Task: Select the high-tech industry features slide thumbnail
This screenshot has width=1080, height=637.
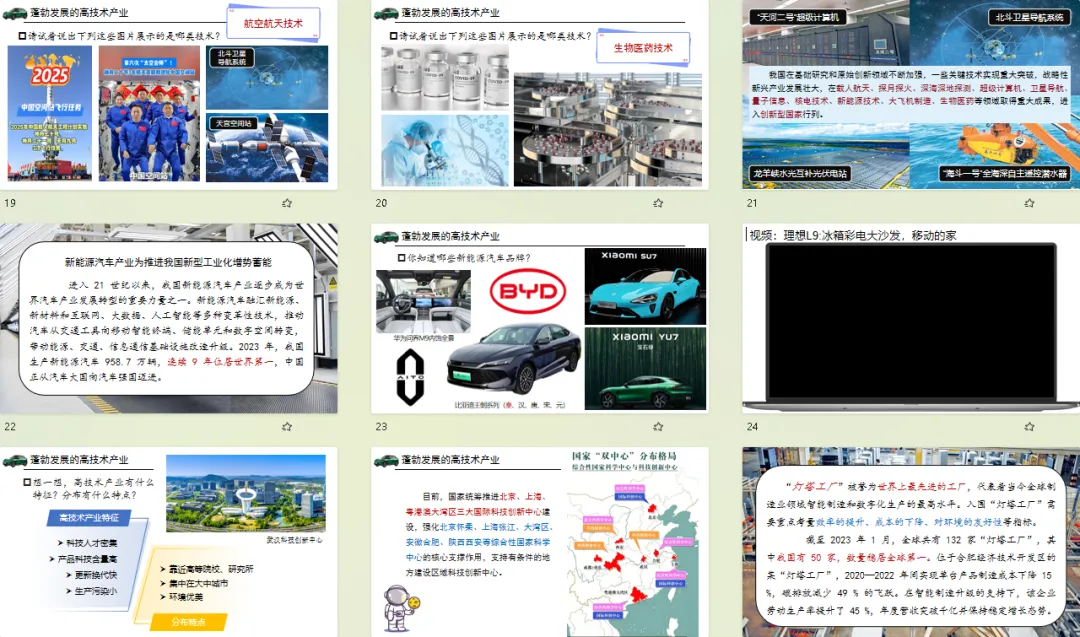Action: click(x=169, y=542)
